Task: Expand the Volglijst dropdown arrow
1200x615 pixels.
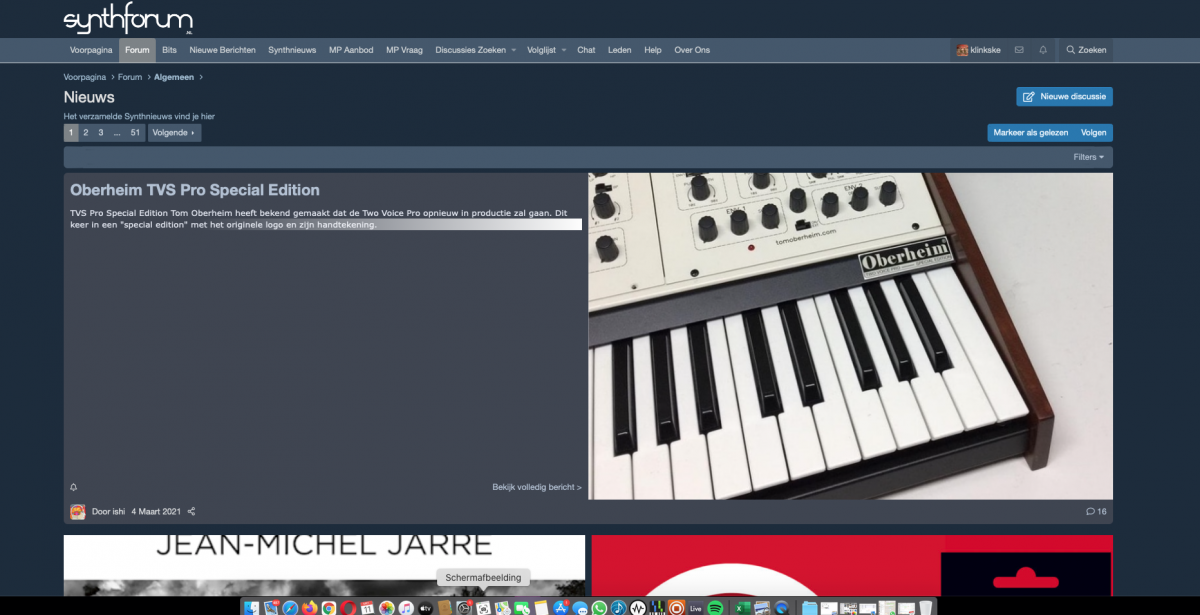Action: coord(564,50)
